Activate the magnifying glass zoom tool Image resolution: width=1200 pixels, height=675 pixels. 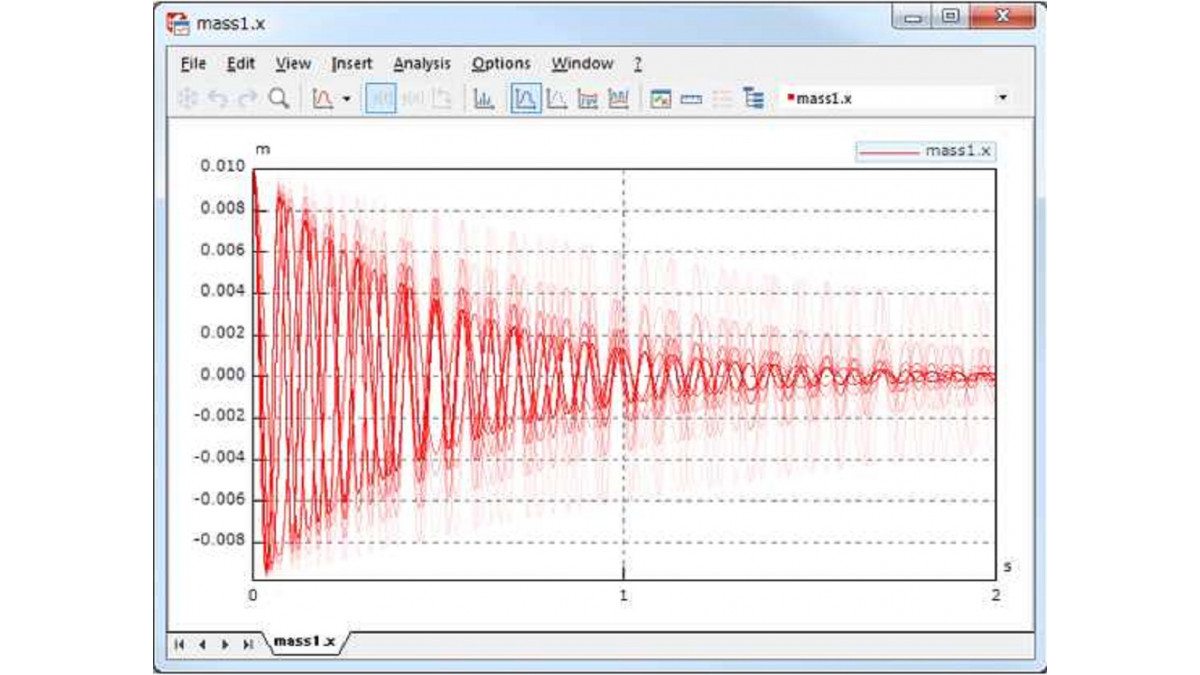pyautogui.click(x=279, y=98)
